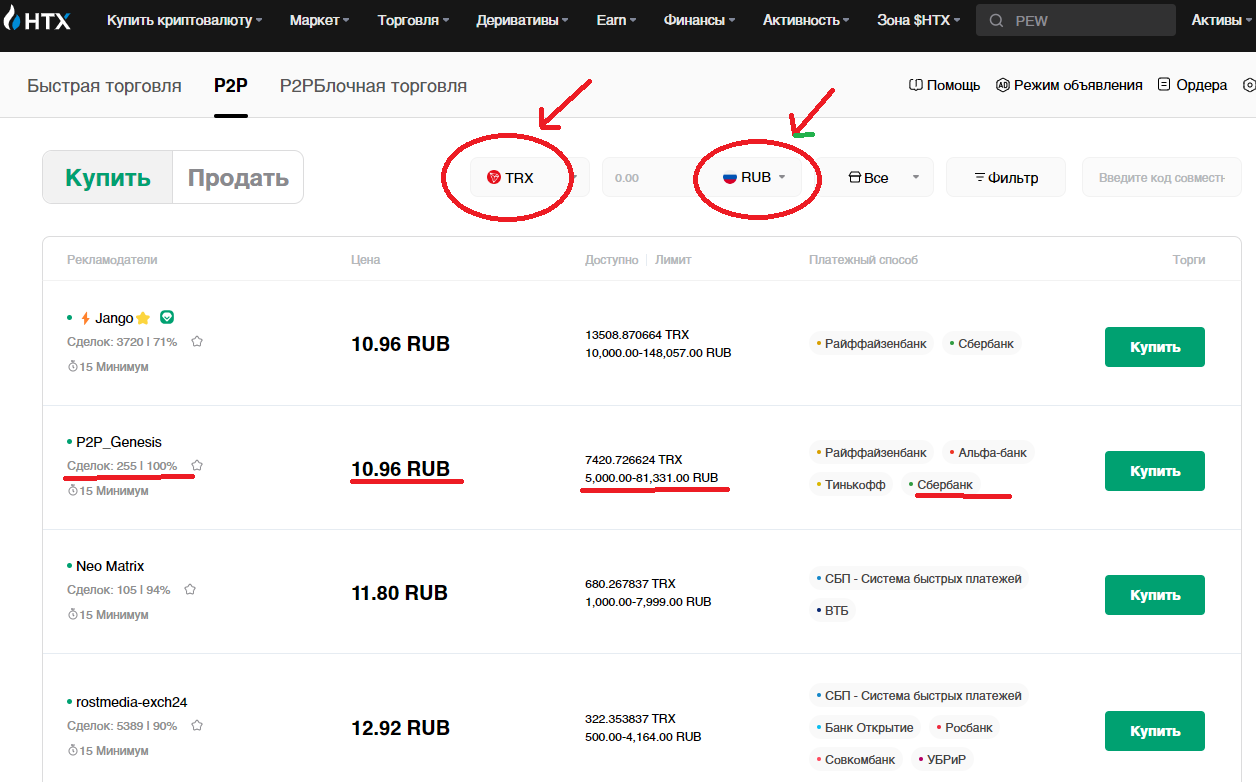Image resolution: width=1256 pixels, height=782 pixels.
Task: Click the search magnifier icon
Action: pyautogui.click(x=995, y=20)
